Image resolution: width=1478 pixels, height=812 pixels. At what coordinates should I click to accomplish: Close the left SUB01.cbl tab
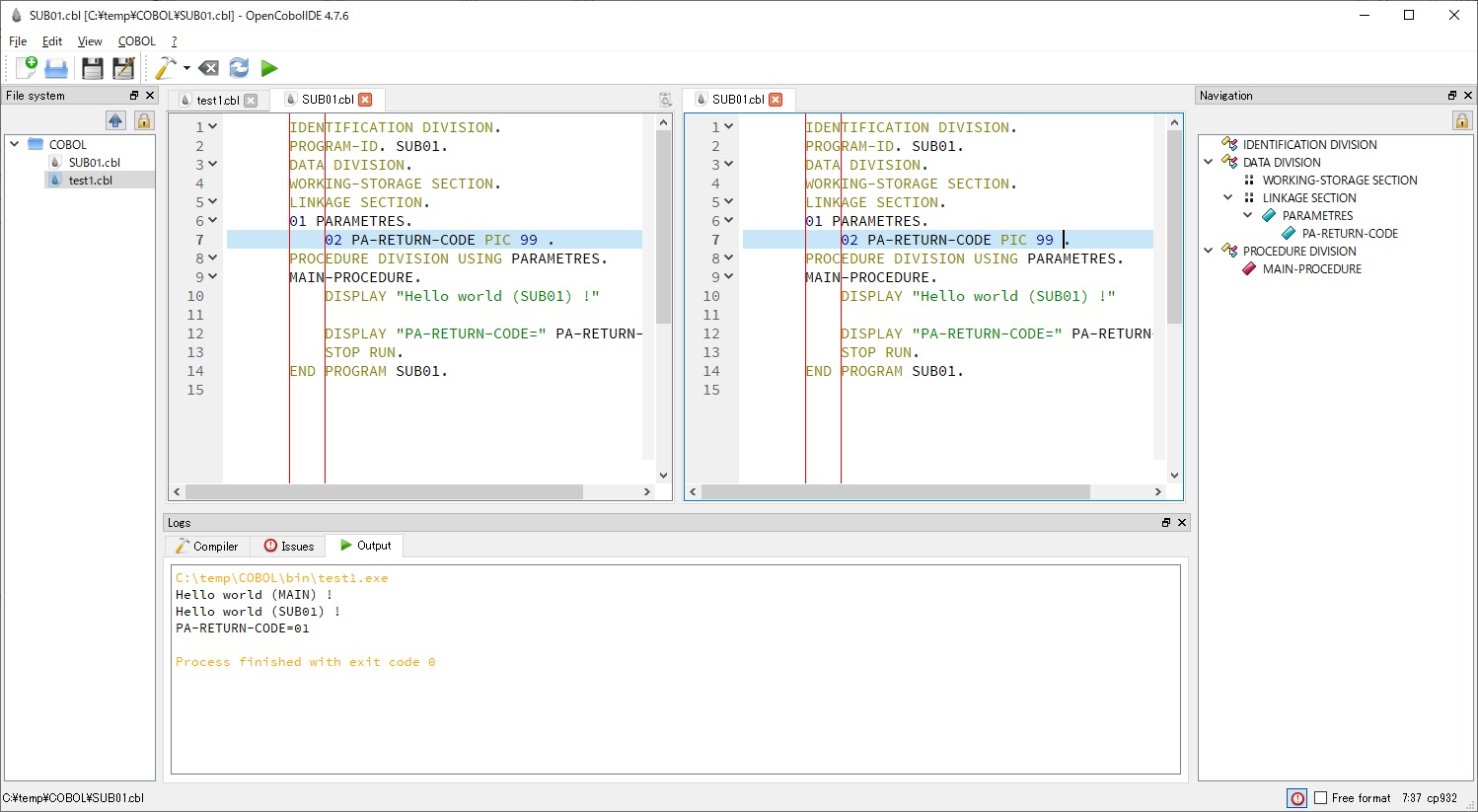365,100
